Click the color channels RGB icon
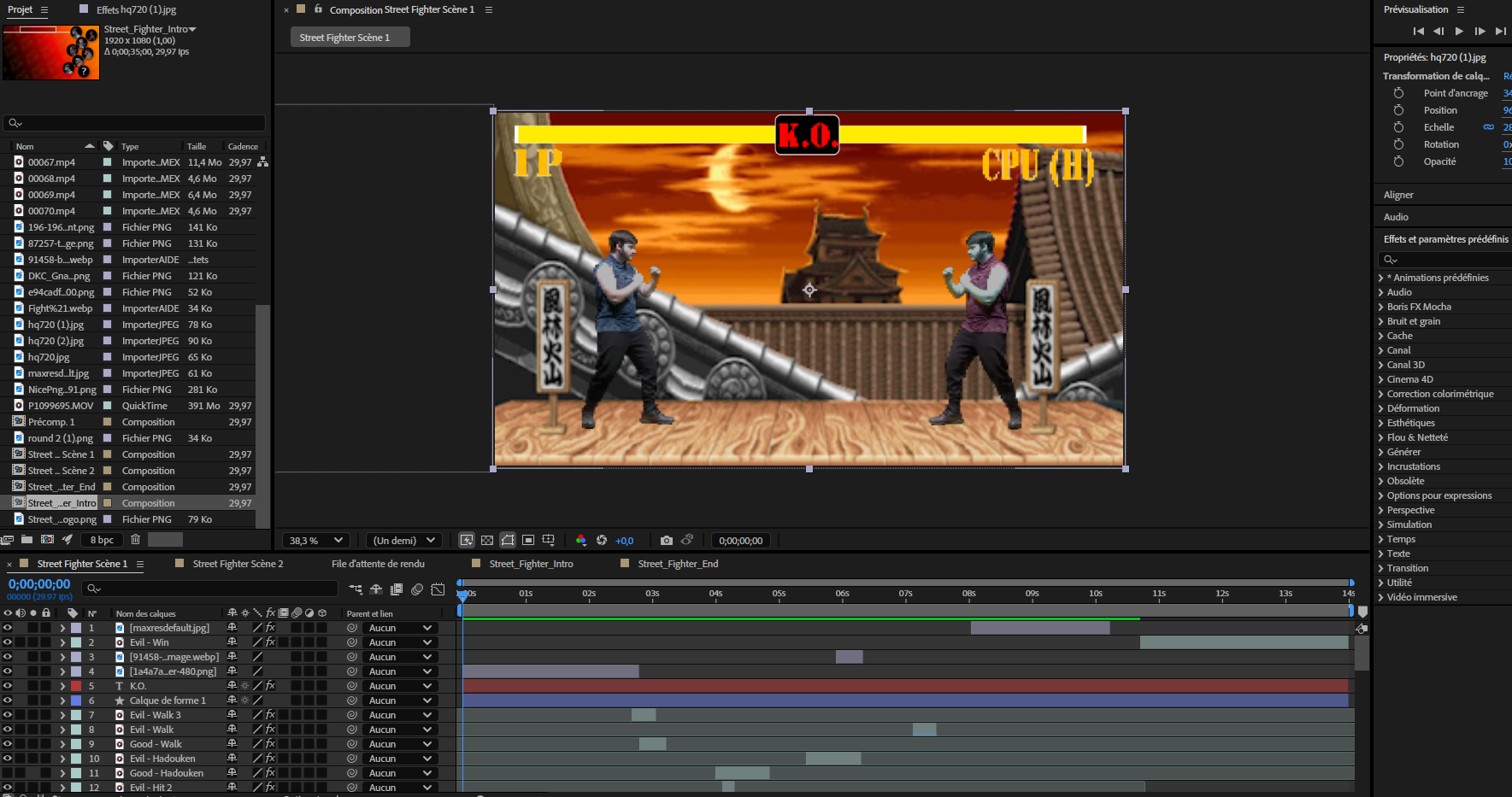This screenshot has width=1512, height=797. 581,540
